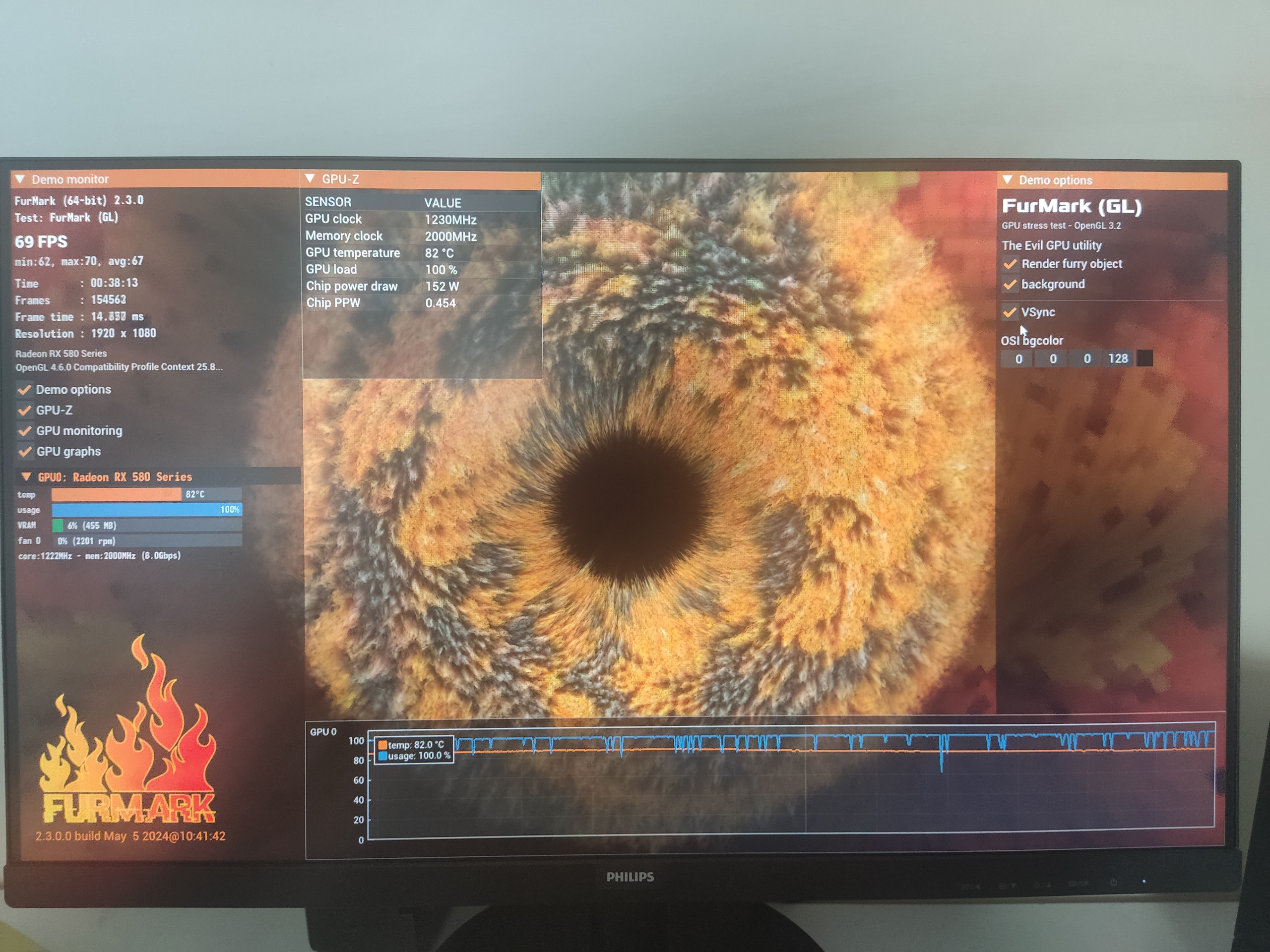The height and width of the screenshot is (952, 1270).
Task: Click the '152 W' power draw value
Action: pos(442,287)
